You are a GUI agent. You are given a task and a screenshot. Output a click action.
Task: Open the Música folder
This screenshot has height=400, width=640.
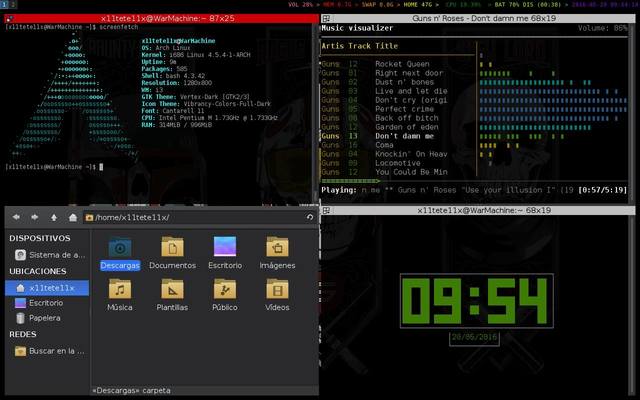click(x=120, y=295)
